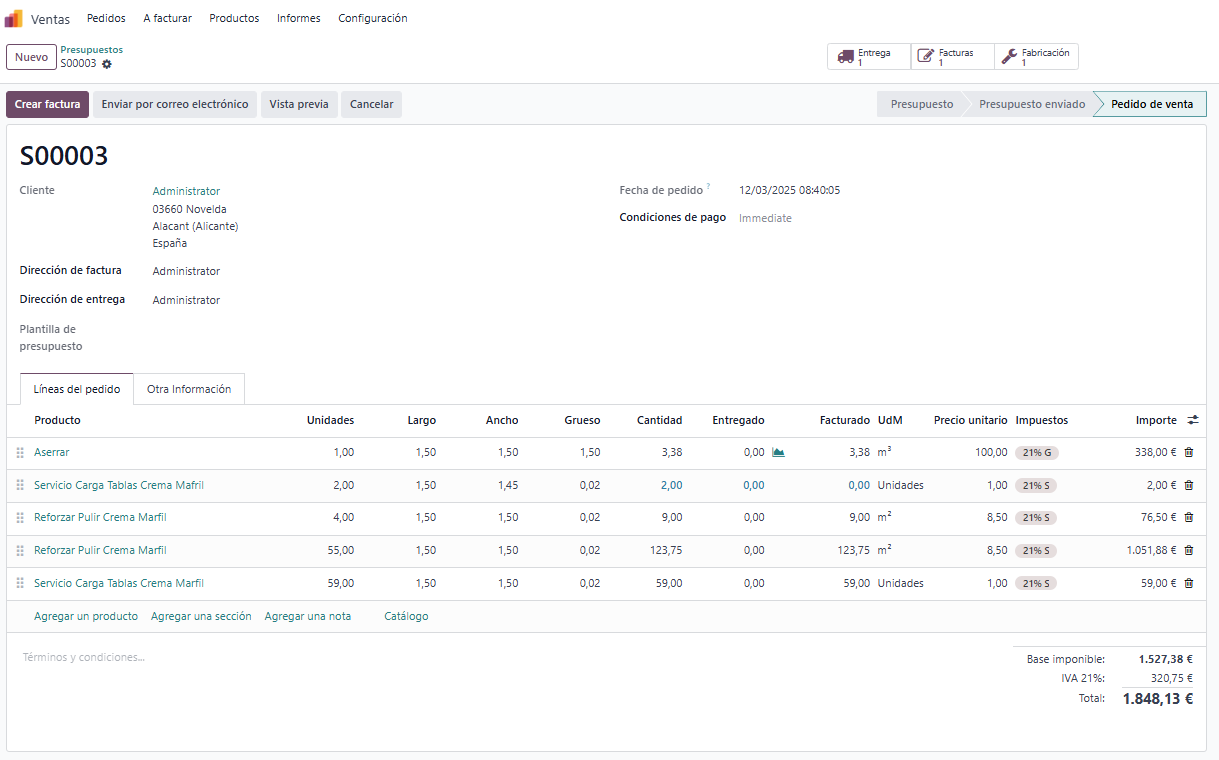Click Enviar por correo electrónico
1219x760 pixels.
tap(175, 104)
